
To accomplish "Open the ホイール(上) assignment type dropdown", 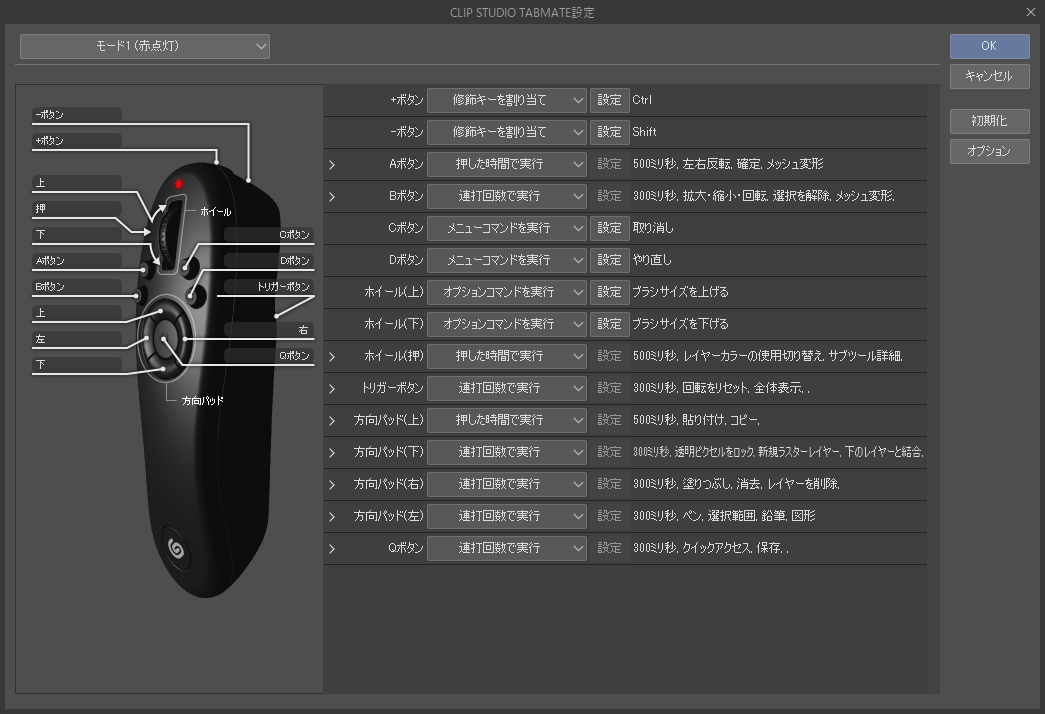I will 507,292.
